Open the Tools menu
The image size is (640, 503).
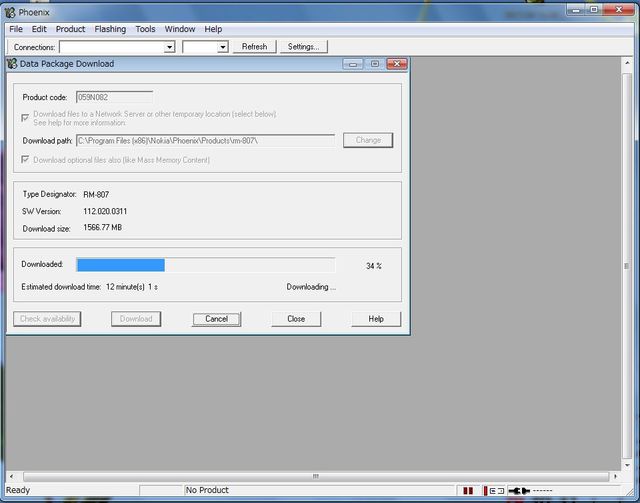pyautogui.click(x=145, y=29)
